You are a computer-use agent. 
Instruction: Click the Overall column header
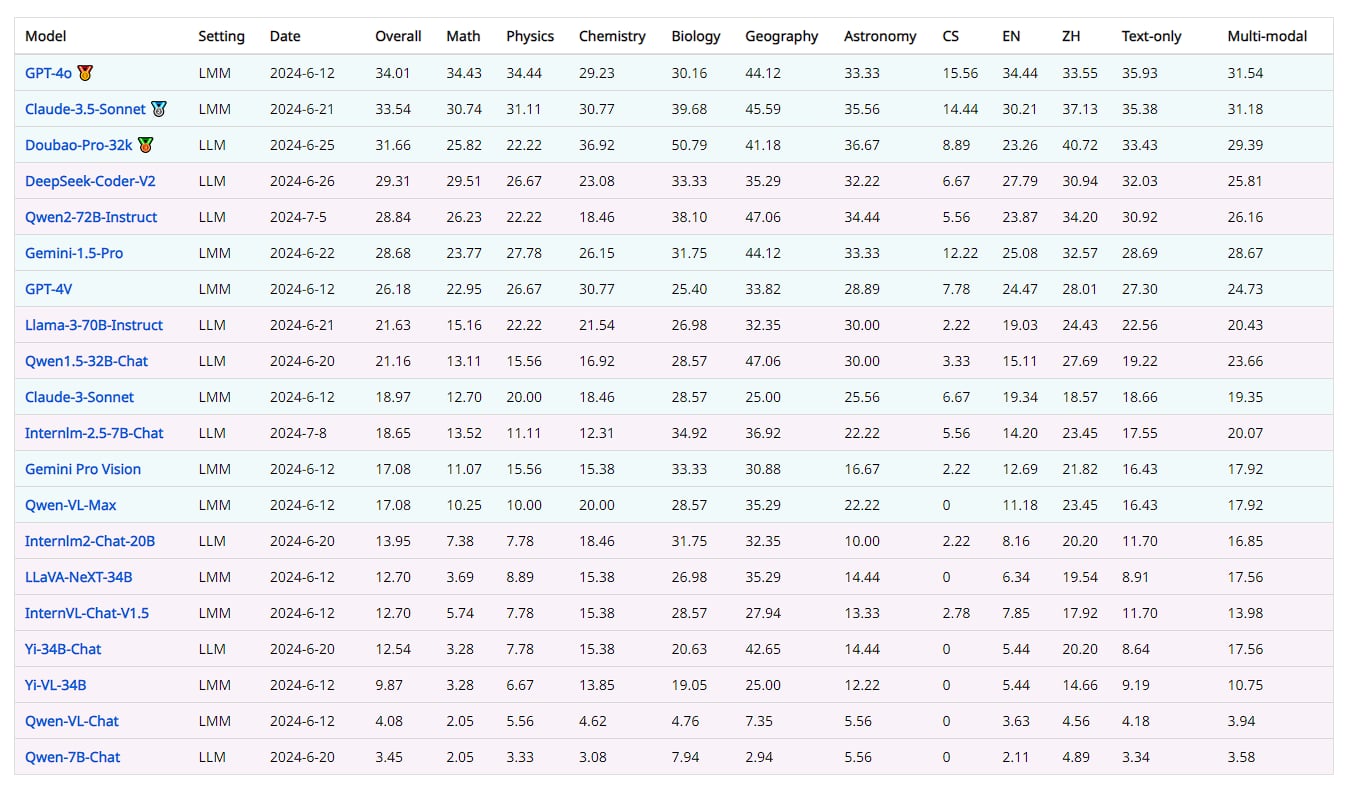click(398, 36)
